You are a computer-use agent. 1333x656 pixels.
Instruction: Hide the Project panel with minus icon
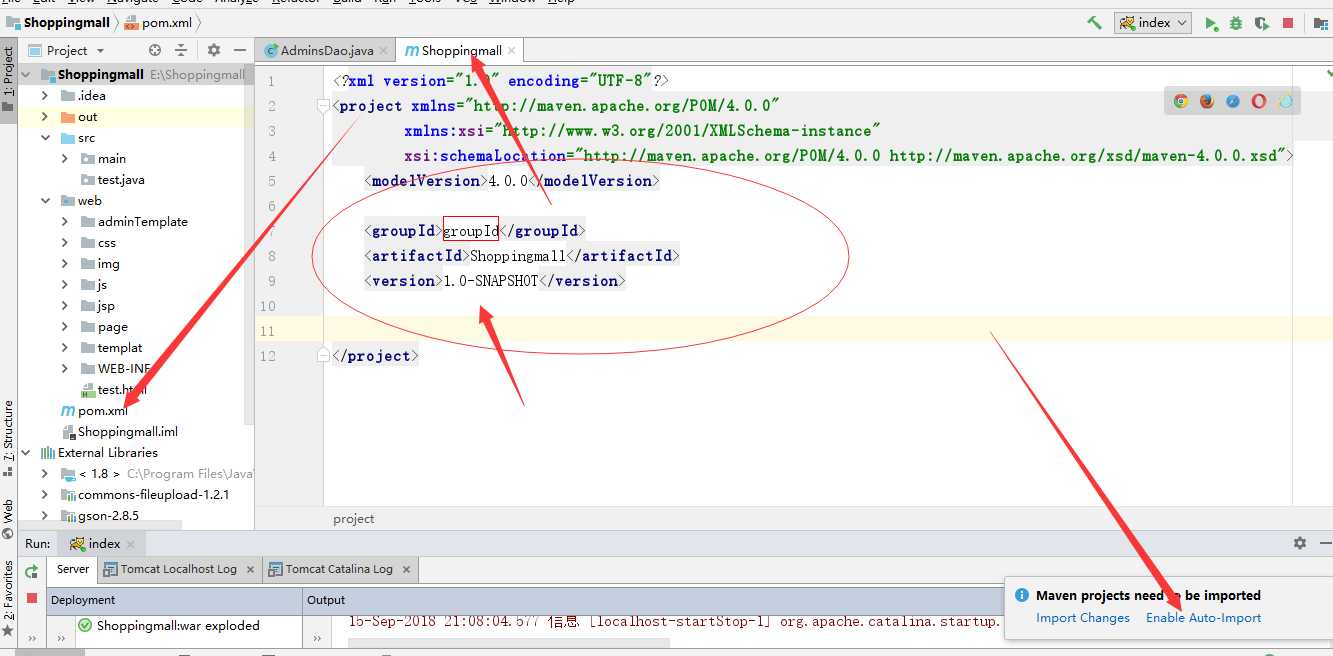(240, 50)
